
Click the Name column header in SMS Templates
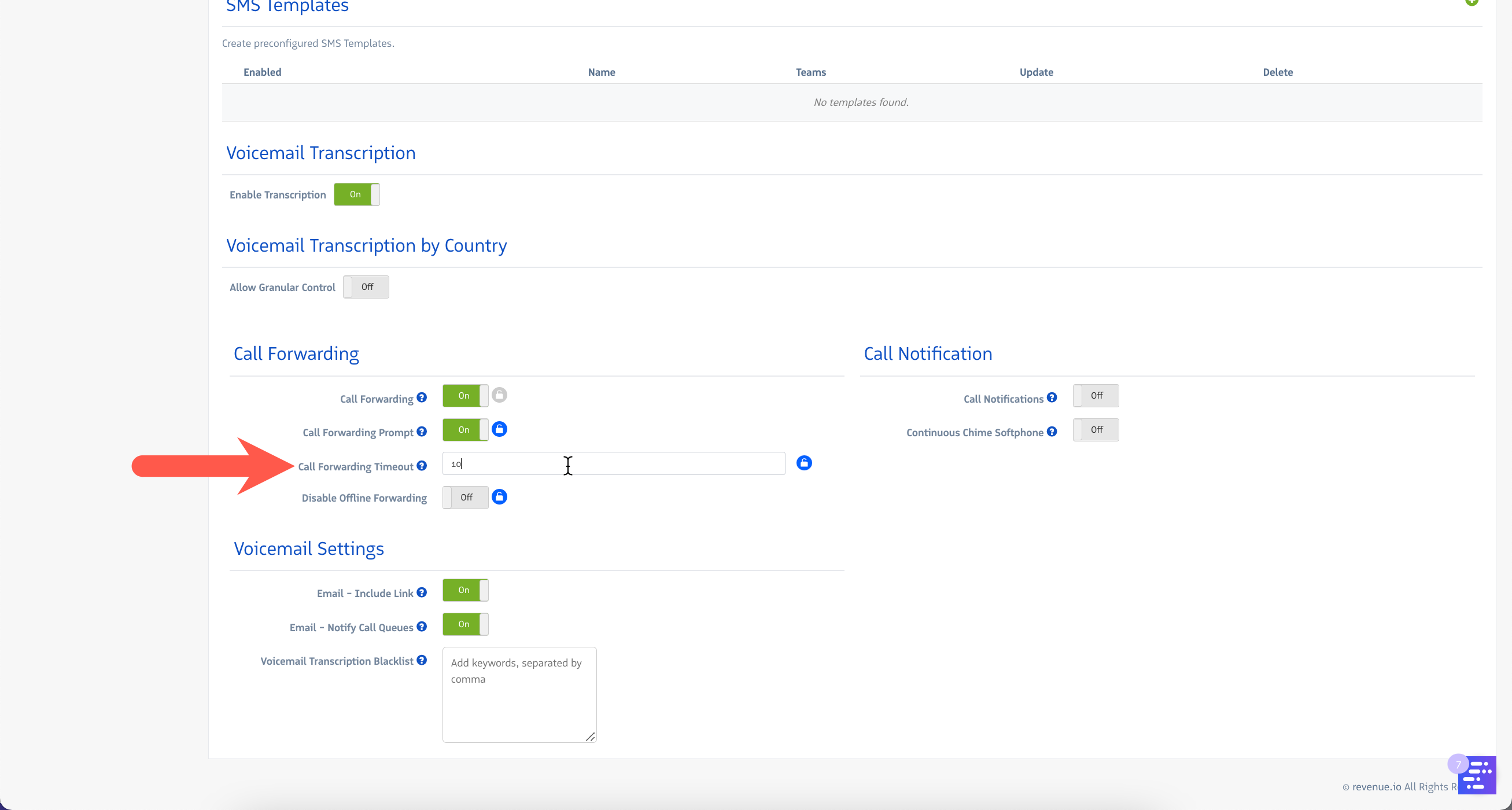click(x=601, y=72)
